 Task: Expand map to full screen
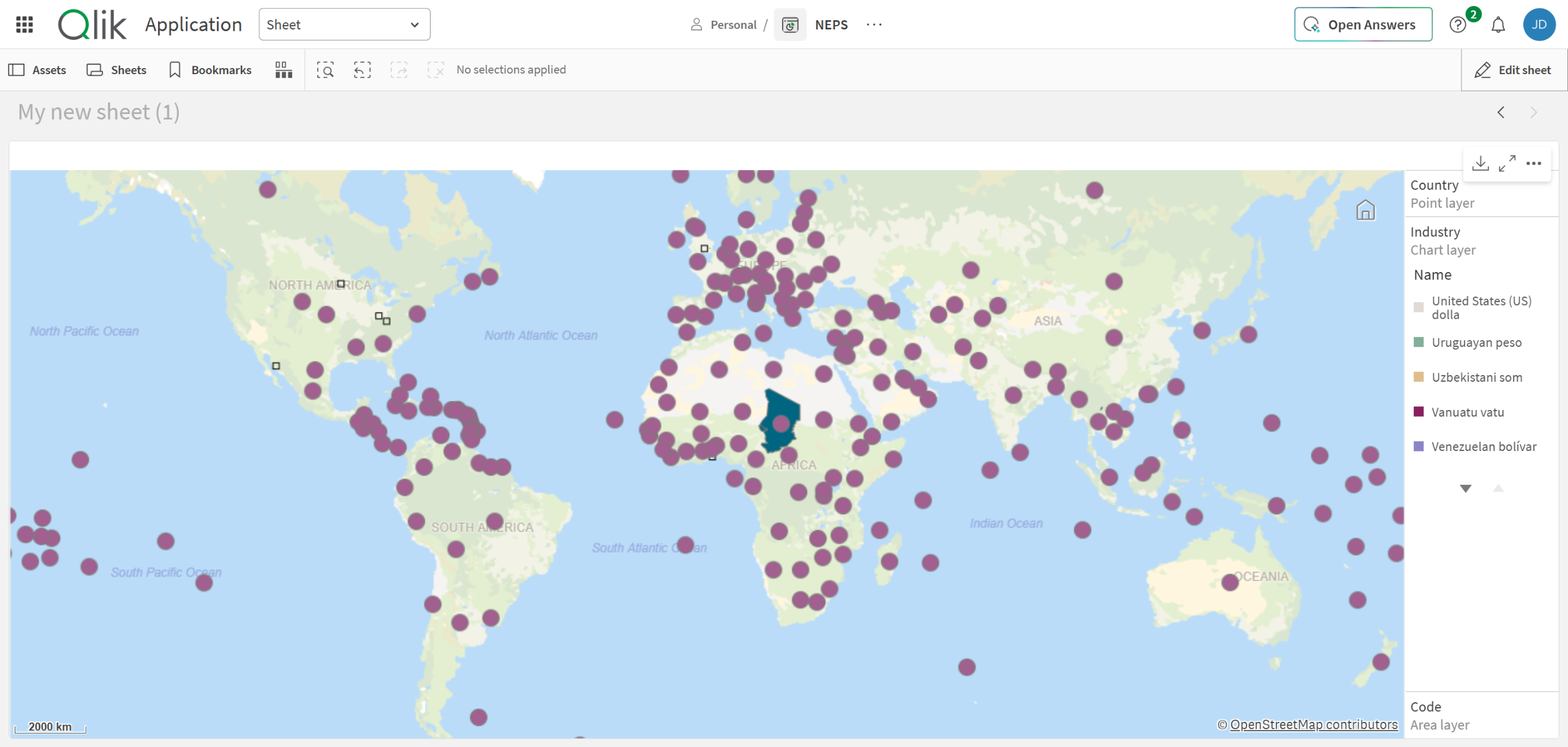tap(1507, 163)
